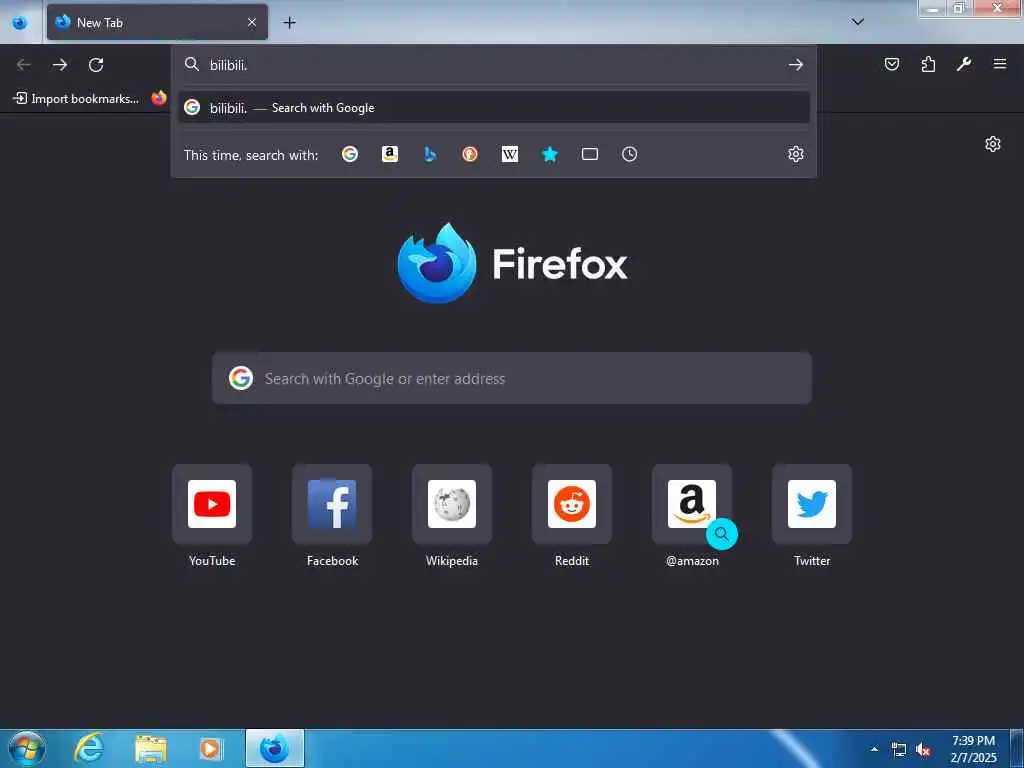
Task: Select the New Tab tab
Action: tap(157, 22)
